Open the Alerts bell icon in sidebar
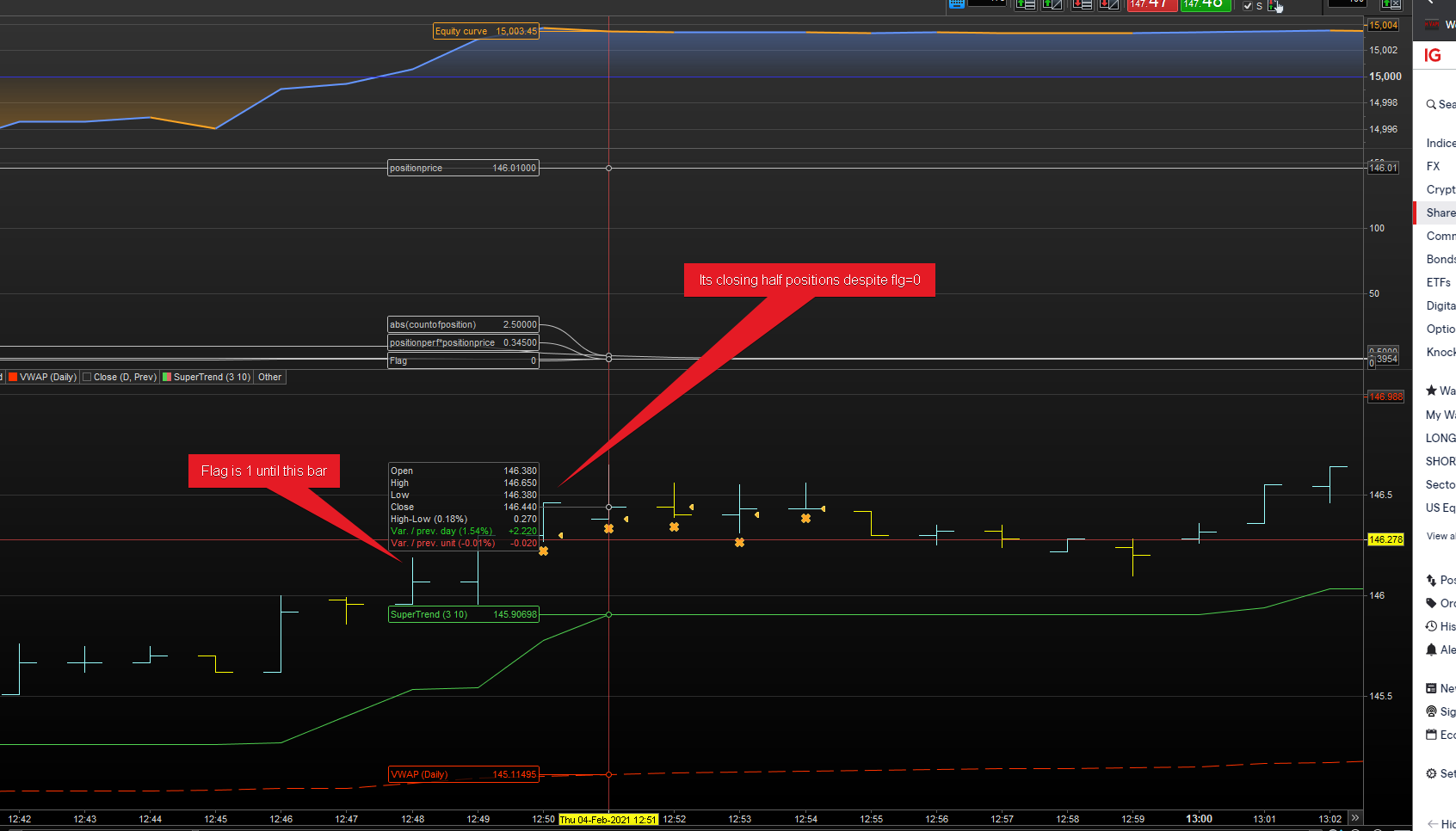The image size is (1456, 831). click(x=1431, y=649)
